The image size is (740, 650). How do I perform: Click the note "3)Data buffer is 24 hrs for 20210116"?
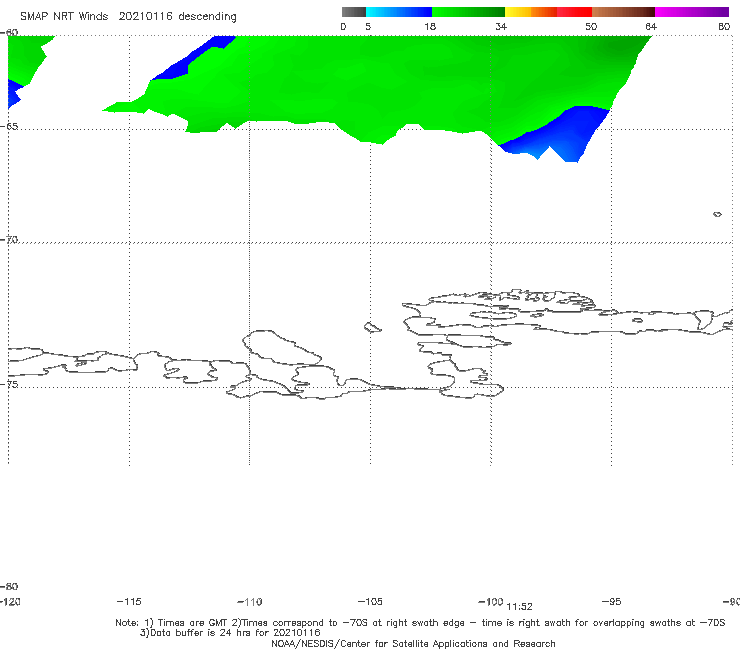pos(230,633)
